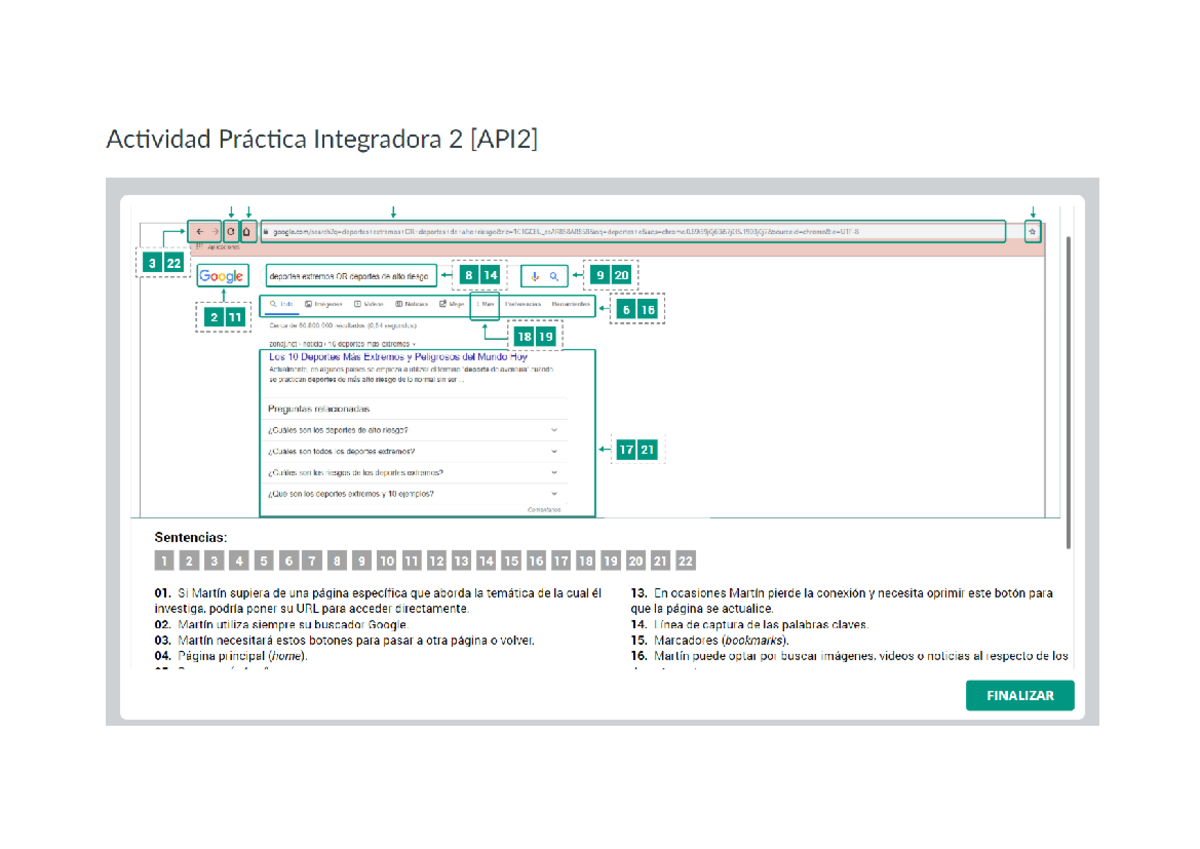Expand '¿Cuáles son todos los deportes extremos?' chevron
1200x849 pixels.
coord(554,451)
